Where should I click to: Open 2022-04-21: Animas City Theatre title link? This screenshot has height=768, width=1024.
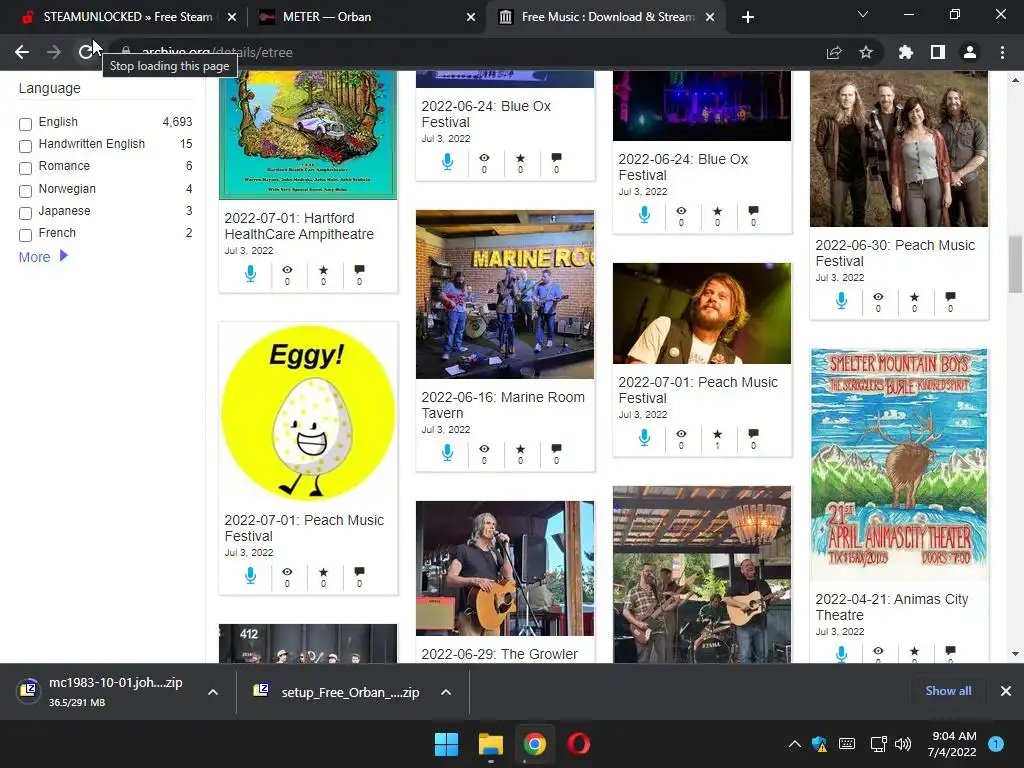pyautogui.click(x=891, y=607)
